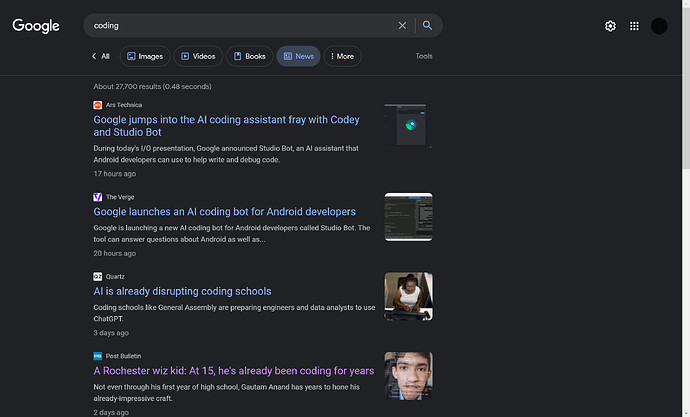Switch to the Books tab
690x417 pixels.
coord(250,56)
